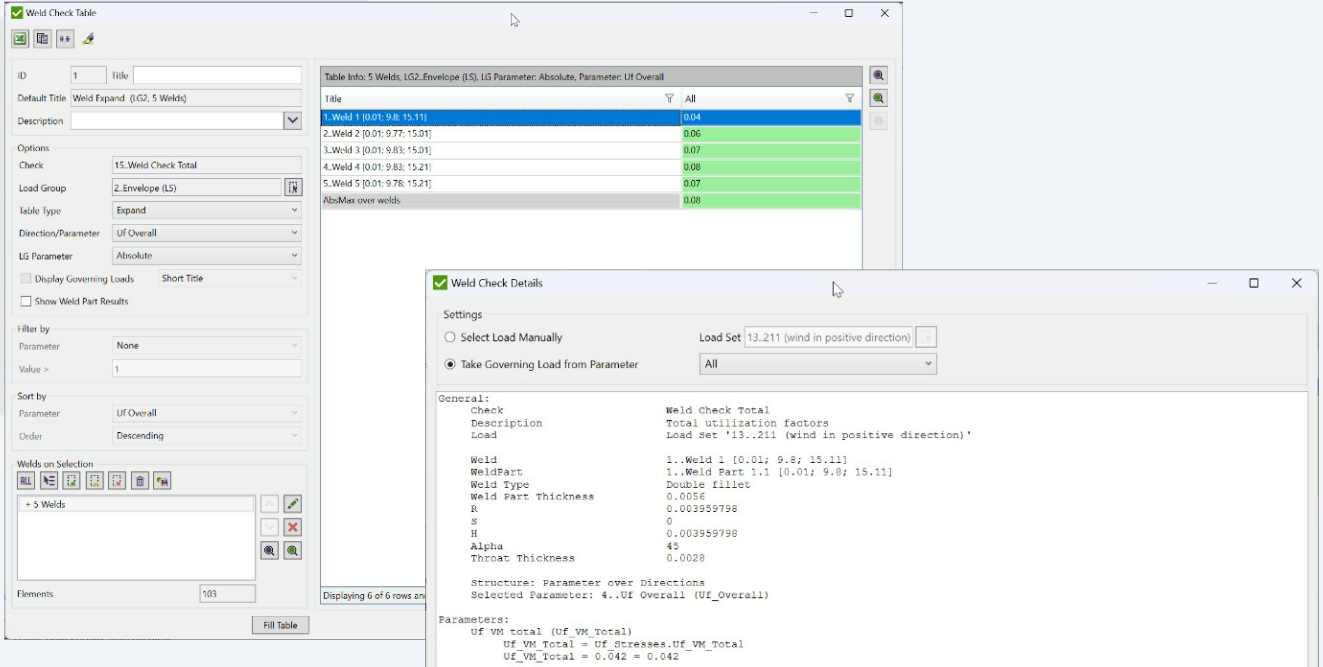Click the move down arrow beside welds list
Viewport: 1323px width, 667px height.
click(270, 527)
